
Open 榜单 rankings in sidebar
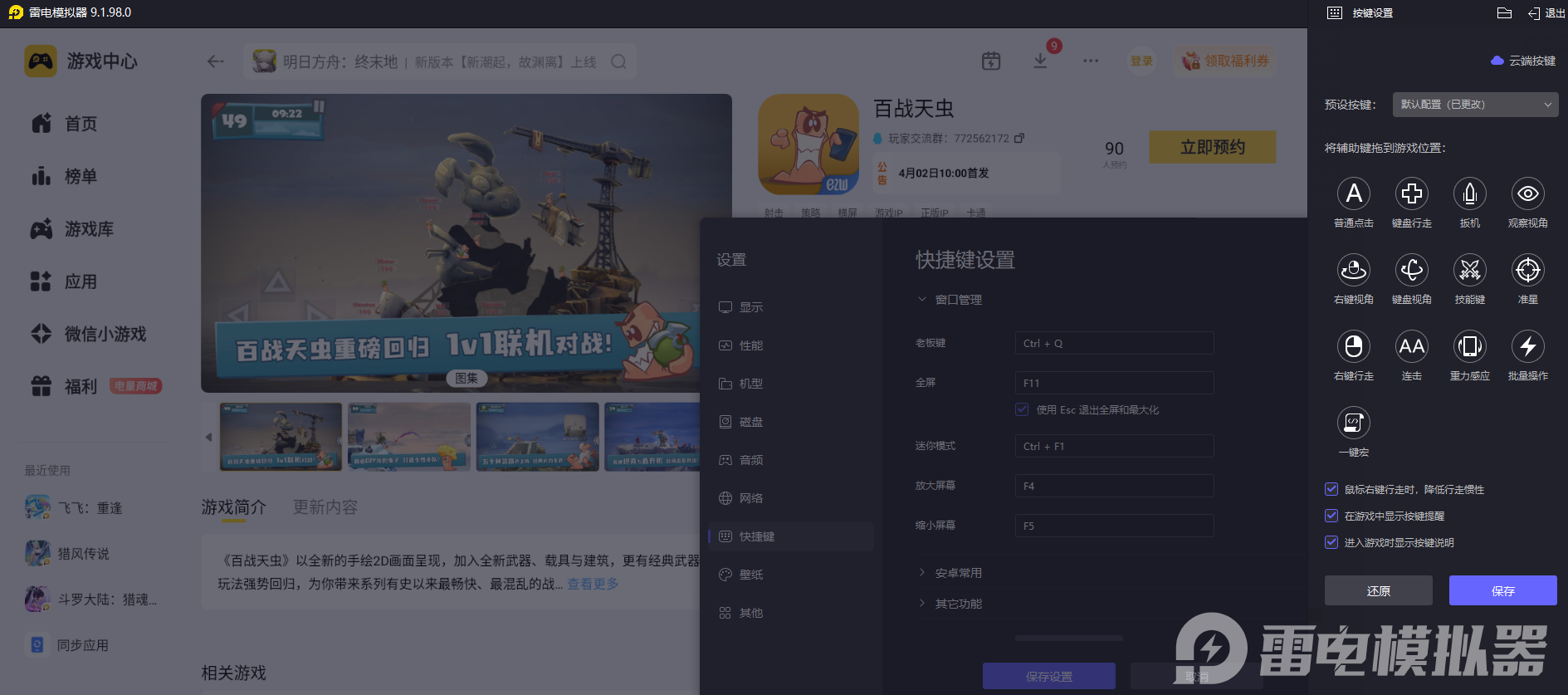64,176
